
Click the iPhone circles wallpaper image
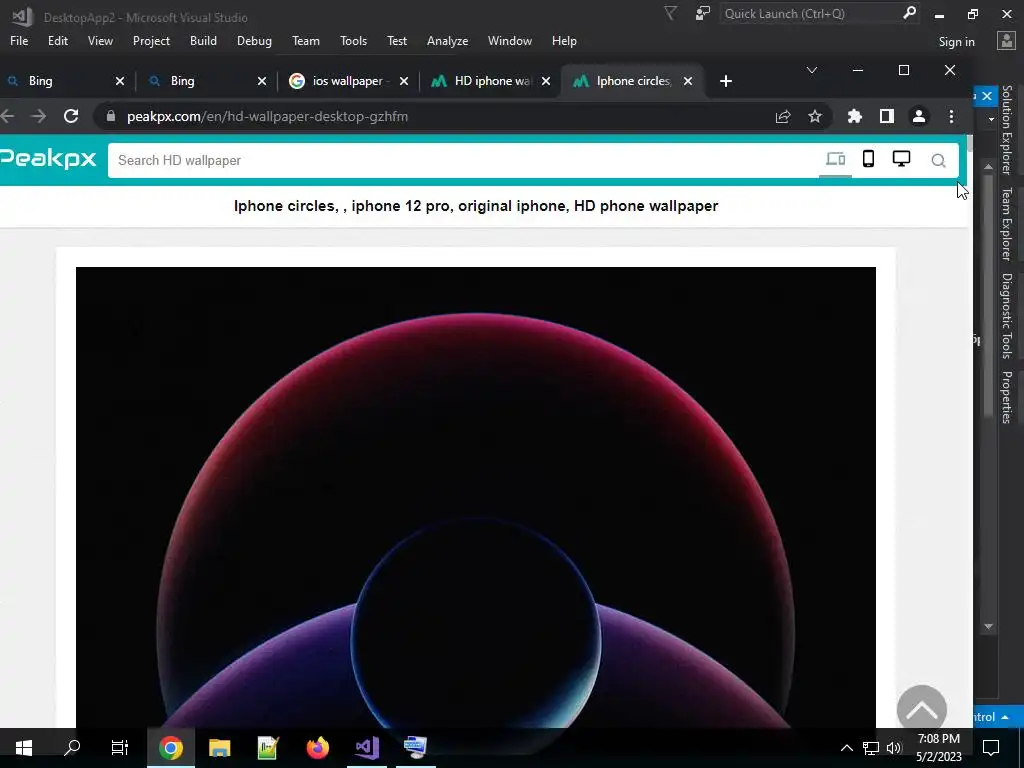coord(475,496)
